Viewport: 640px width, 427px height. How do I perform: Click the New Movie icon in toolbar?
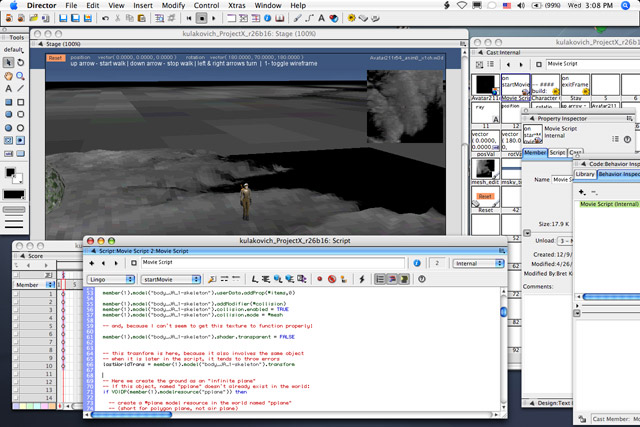9,18
